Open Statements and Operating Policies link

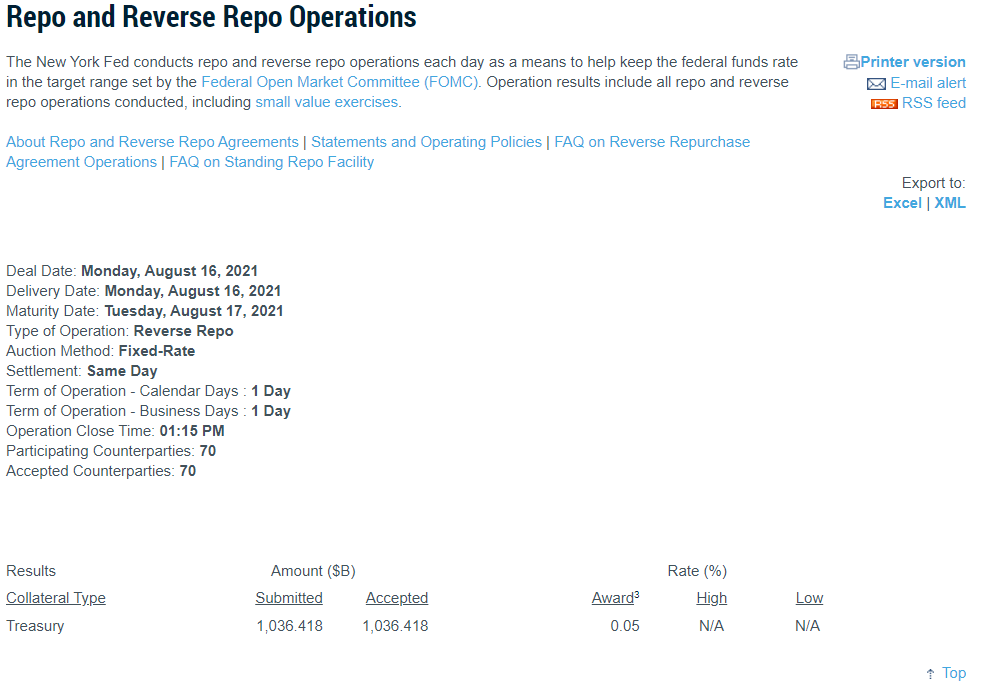point(426,142)
